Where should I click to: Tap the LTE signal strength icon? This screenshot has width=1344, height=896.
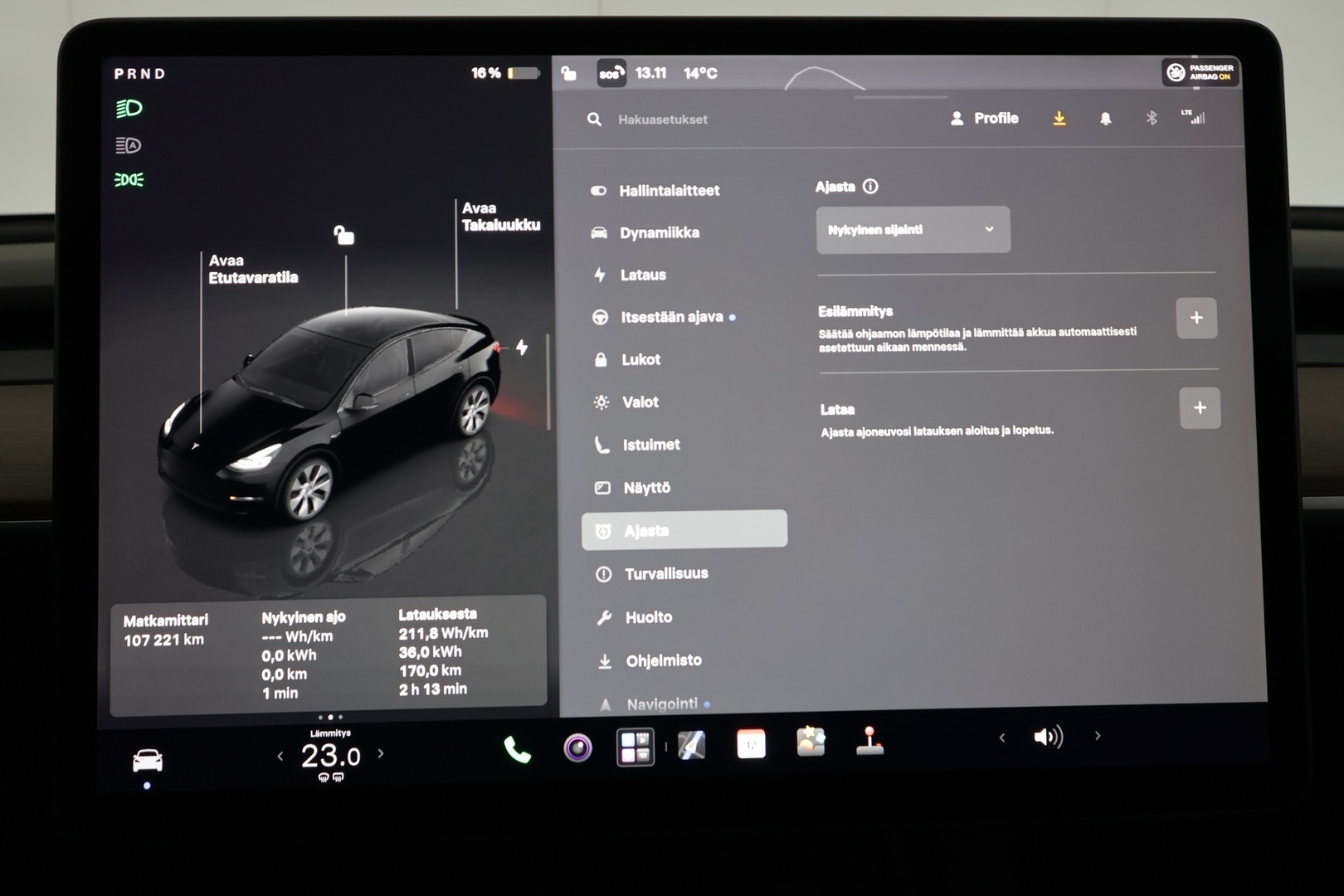1193,117
